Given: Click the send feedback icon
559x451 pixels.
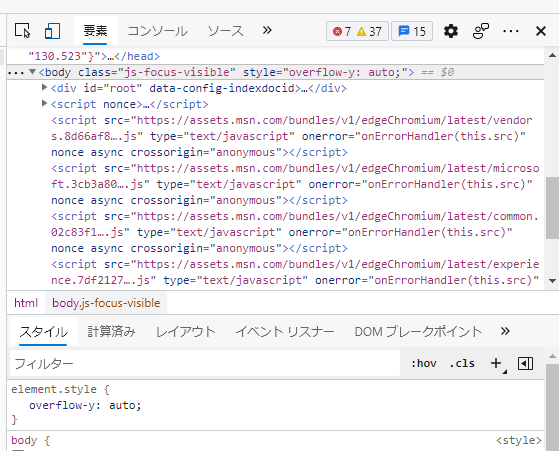Looking at the screenshot, I should [x=481, y=31].
